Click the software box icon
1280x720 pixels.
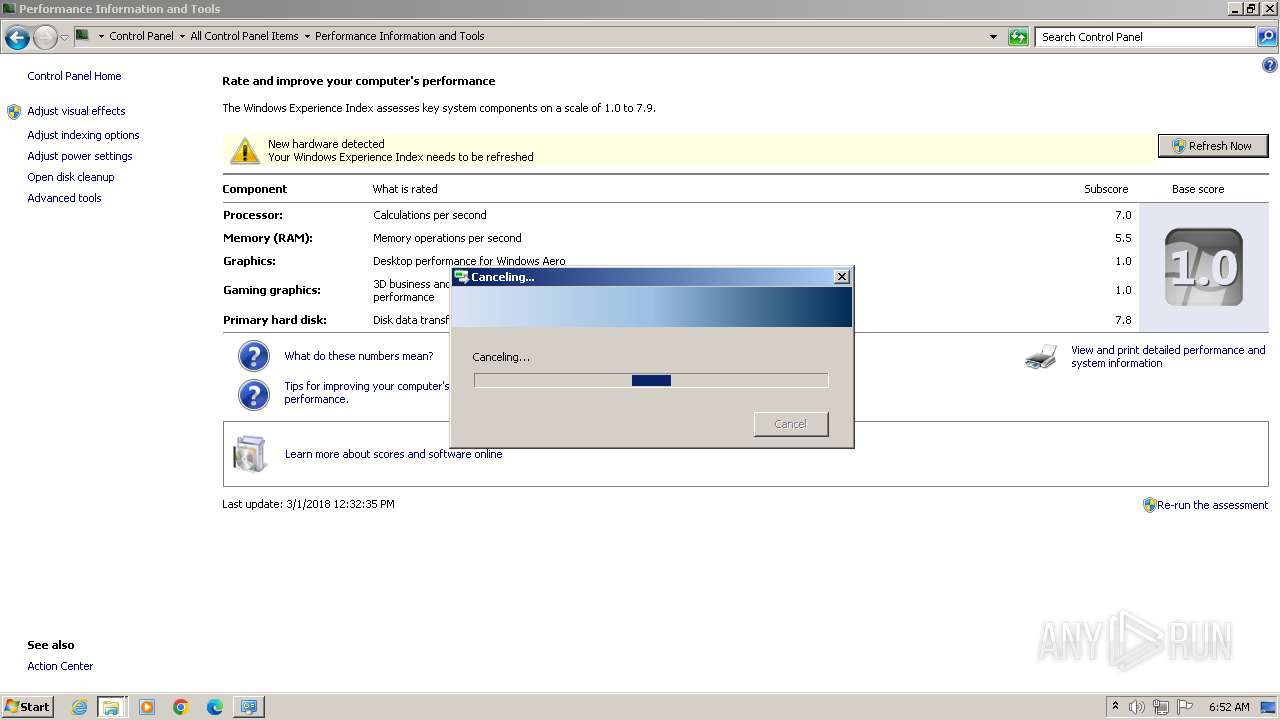pyautogui.click(x=250, y=454)
